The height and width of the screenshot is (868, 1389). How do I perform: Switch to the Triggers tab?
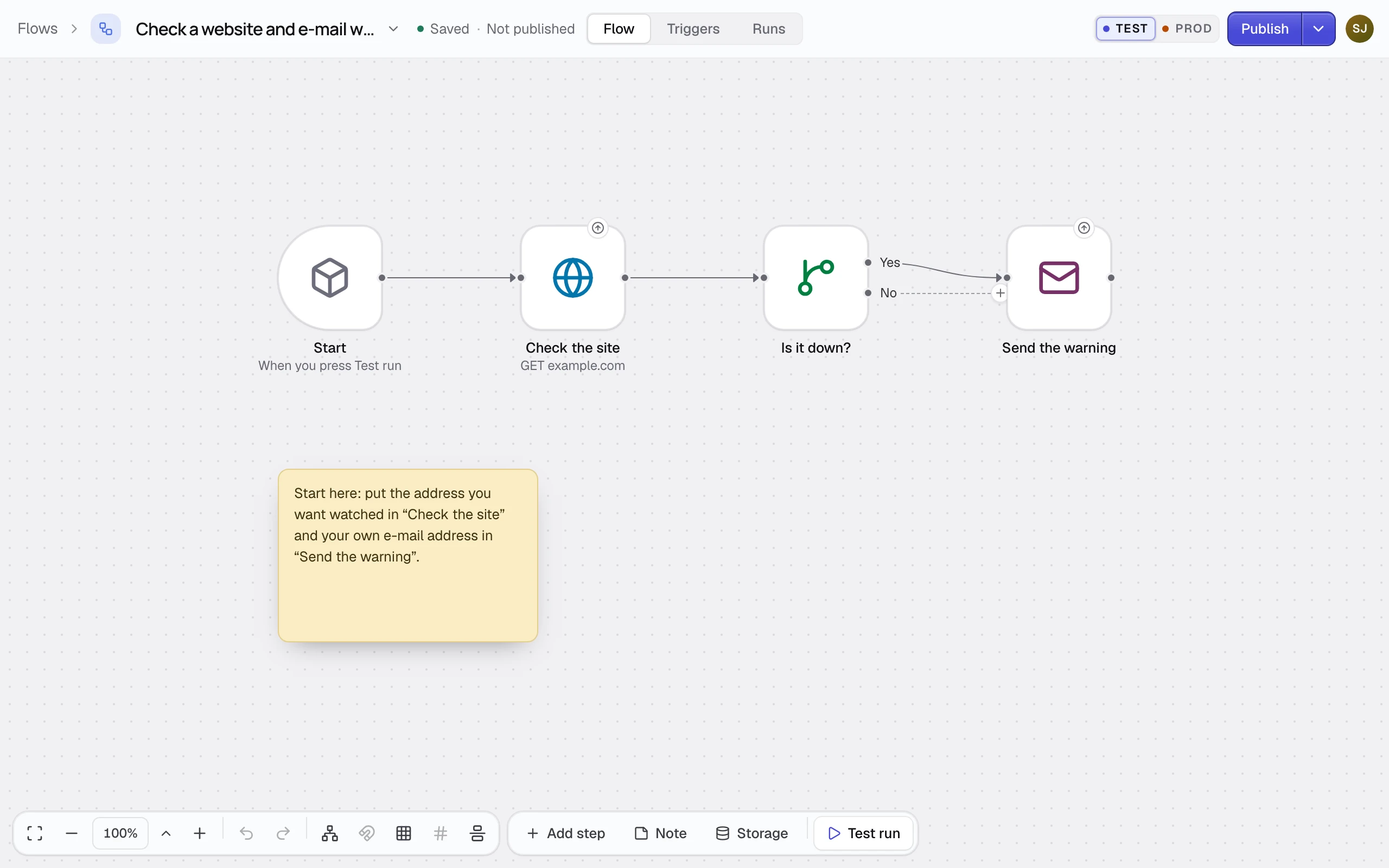[693, 29]
